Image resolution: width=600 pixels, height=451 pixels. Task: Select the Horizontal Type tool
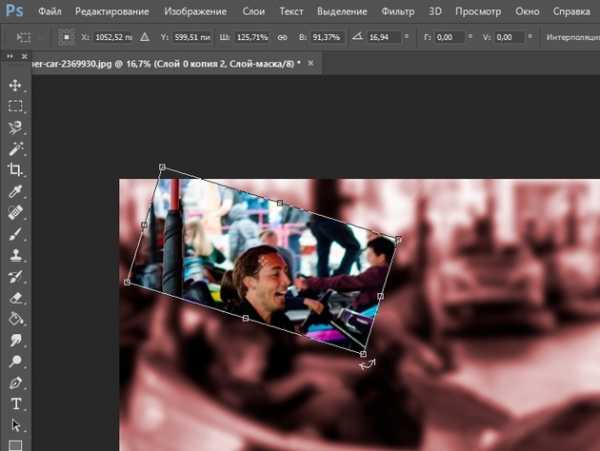(x=15, y=404)
